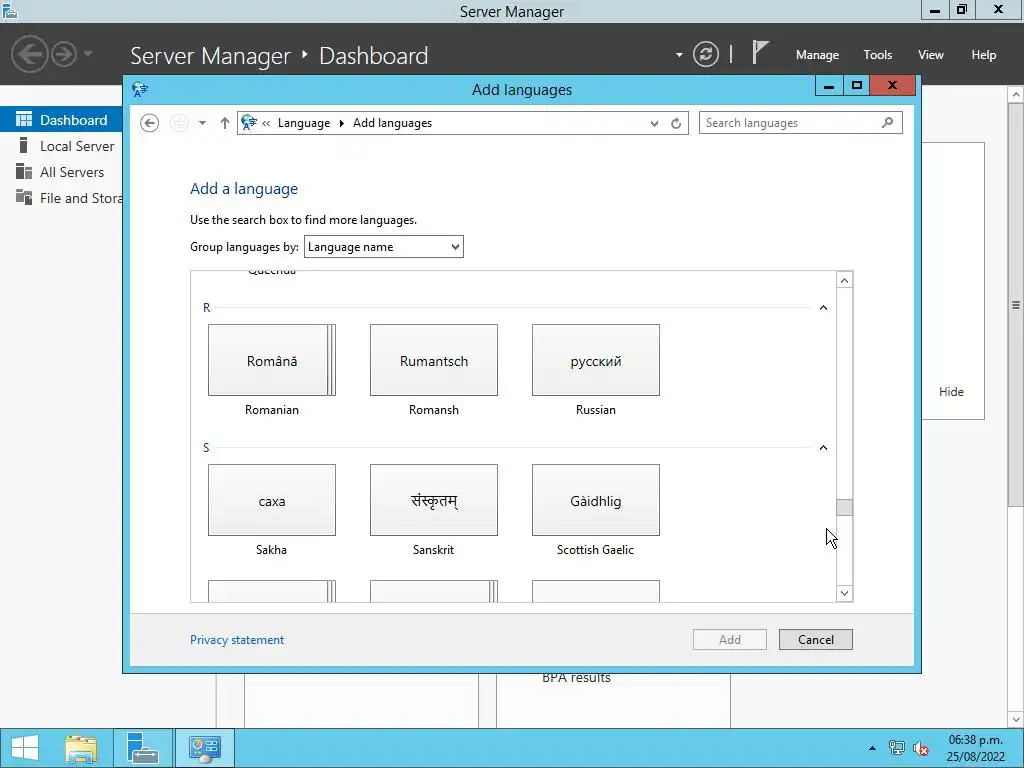Viewport: 1024px width, 768px height.
Task: Show hidden icons in system tray
Action: [x=872, y=748]
